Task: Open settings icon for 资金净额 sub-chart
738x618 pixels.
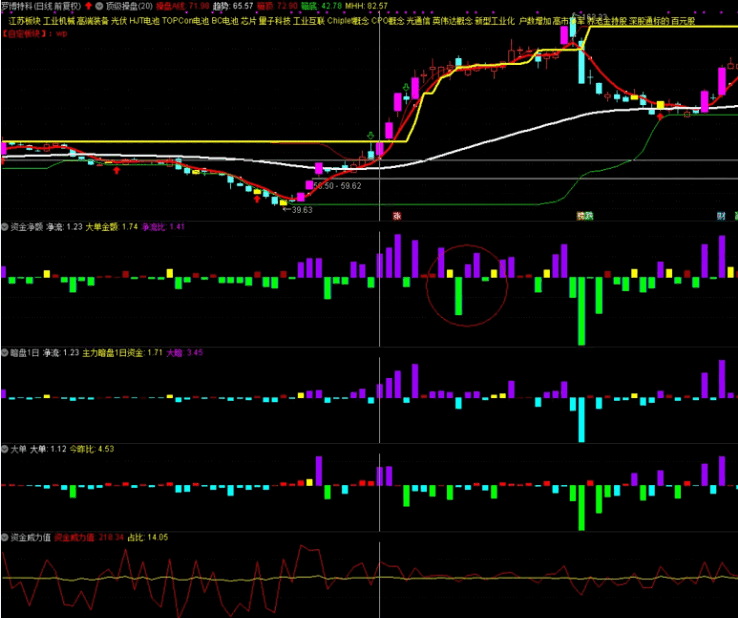Action: coord(5,227)
